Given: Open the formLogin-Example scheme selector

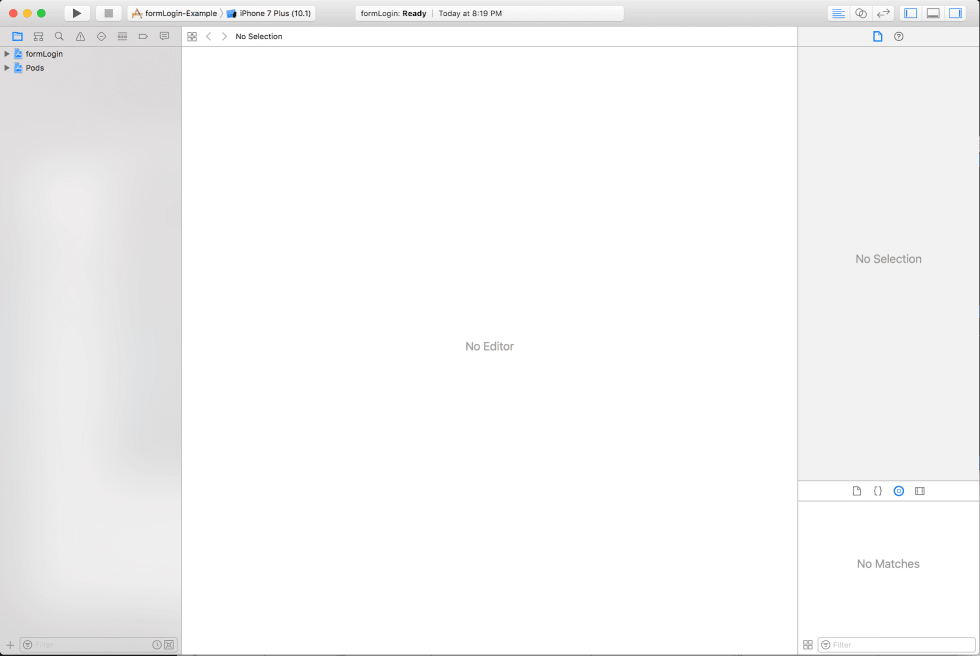Looking at the screenshot, I should (175, 13).
